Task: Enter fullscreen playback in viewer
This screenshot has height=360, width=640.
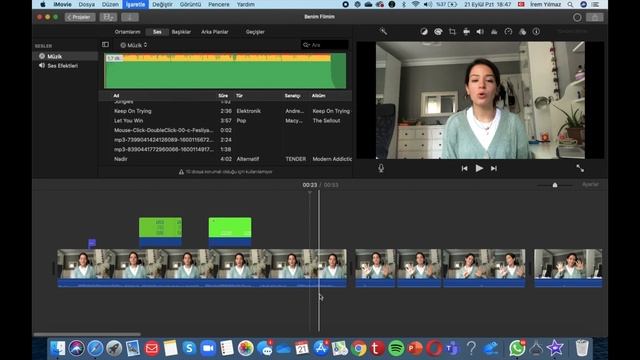Action: coord(580,168)
